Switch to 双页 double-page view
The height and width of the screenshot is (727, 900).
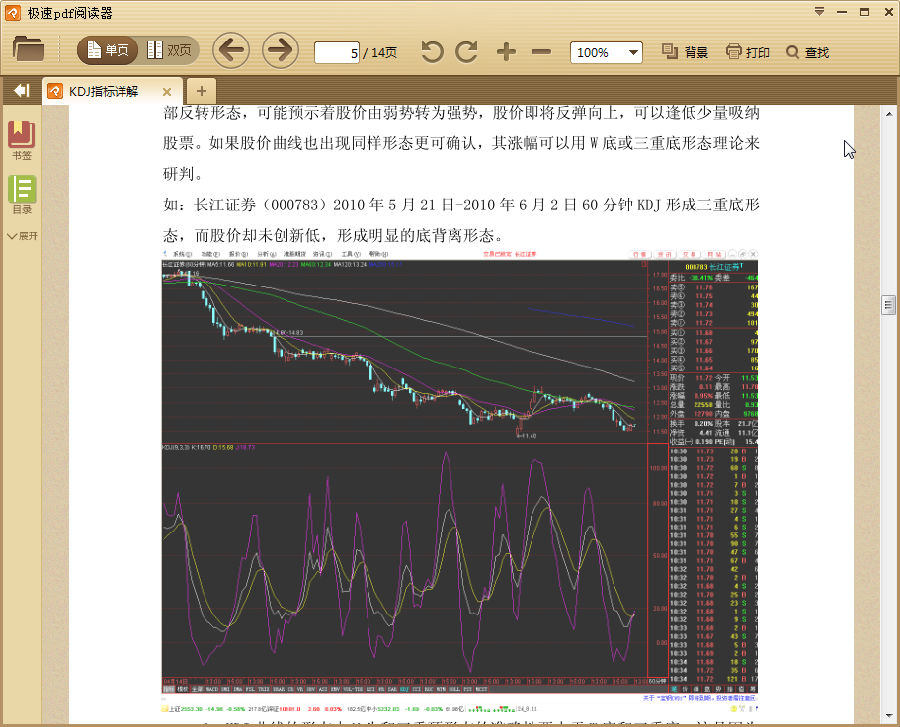coord(169,50)
